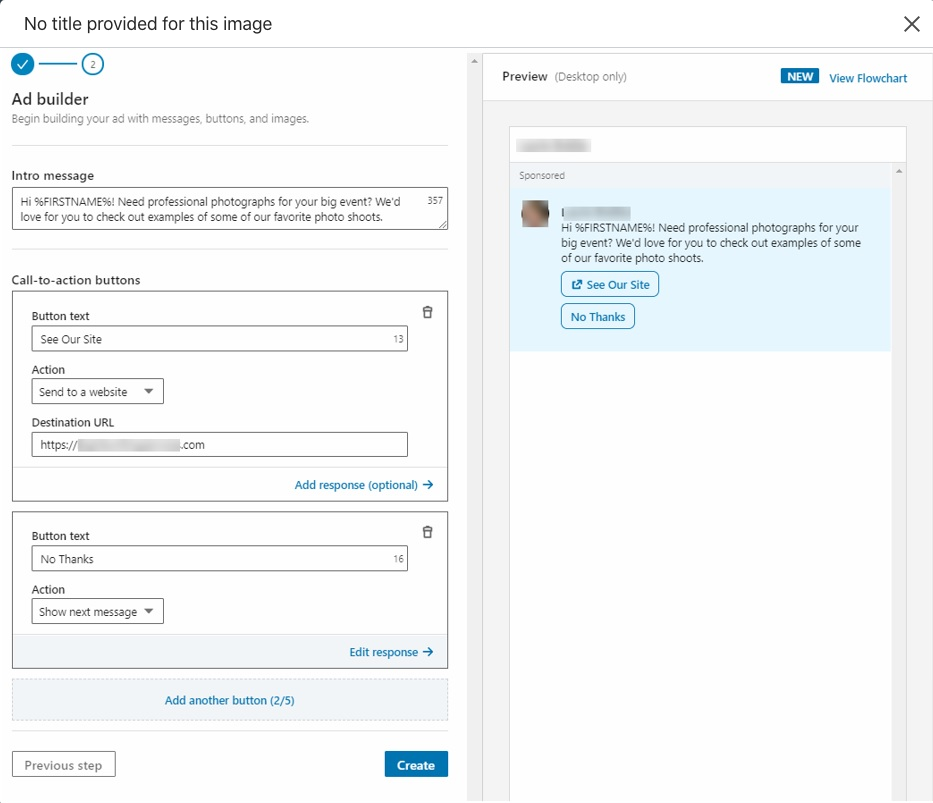Click See Our Site button in preview
Screen dimensions: 933x803
609,285
